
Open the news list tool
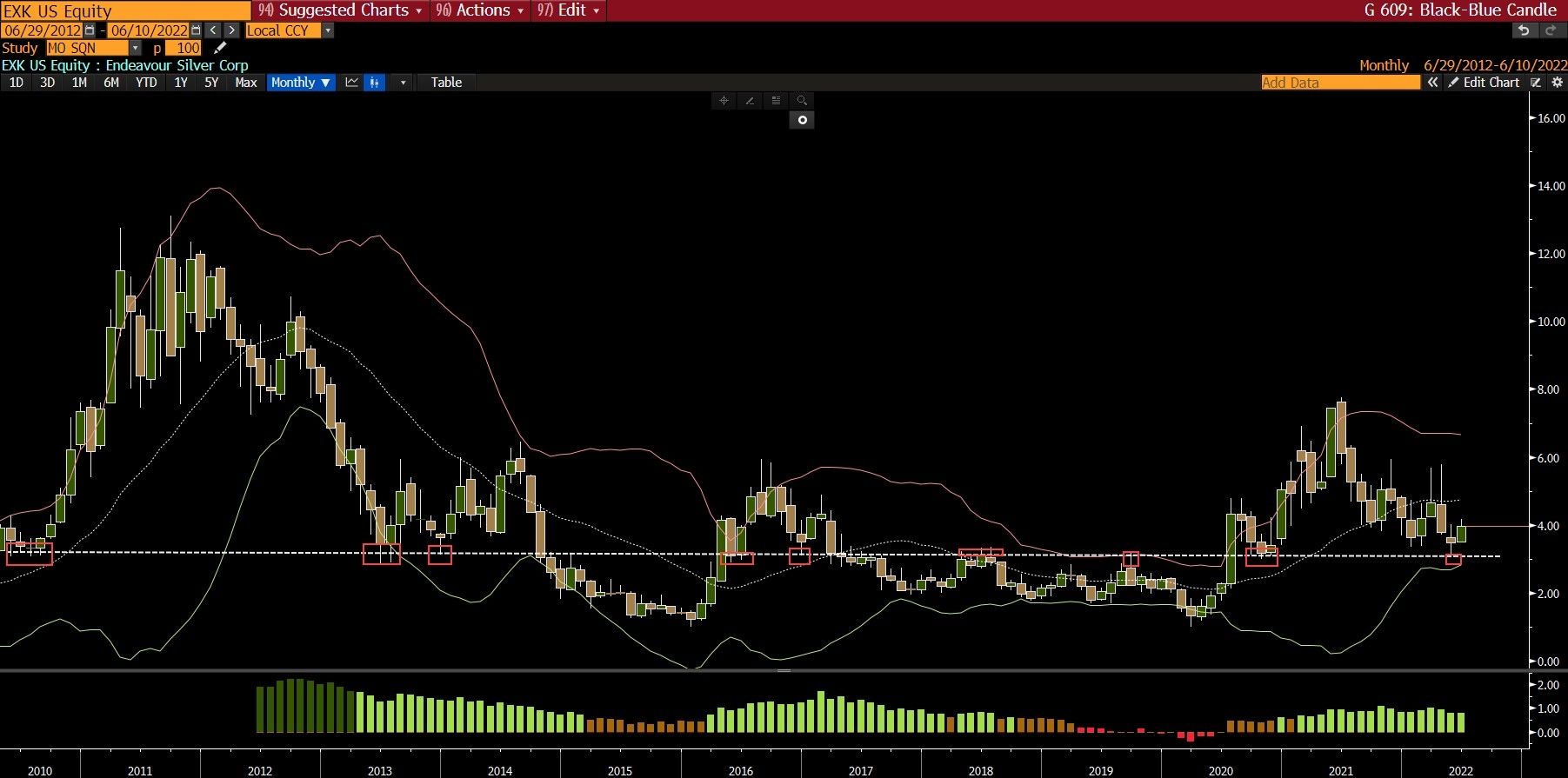click(776, 101)
